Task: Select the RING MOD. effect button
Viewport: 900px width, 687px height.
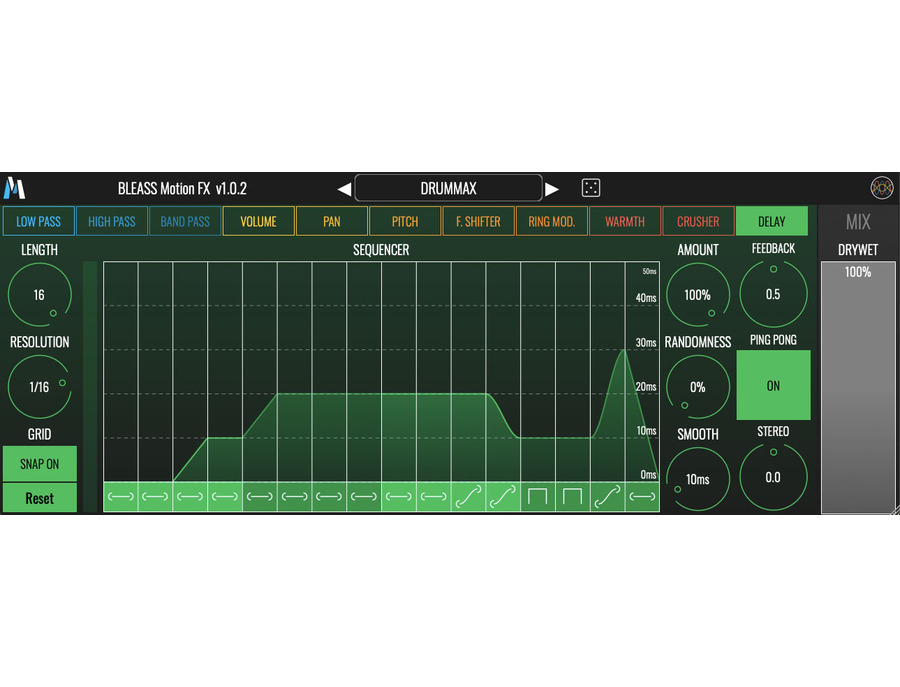Action: [x=552, y=221]
